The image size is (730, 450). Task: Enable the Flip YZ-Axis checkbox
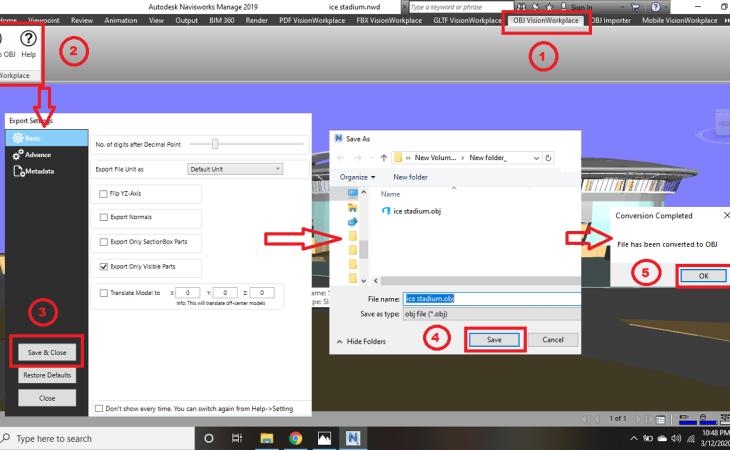point(103,194)
